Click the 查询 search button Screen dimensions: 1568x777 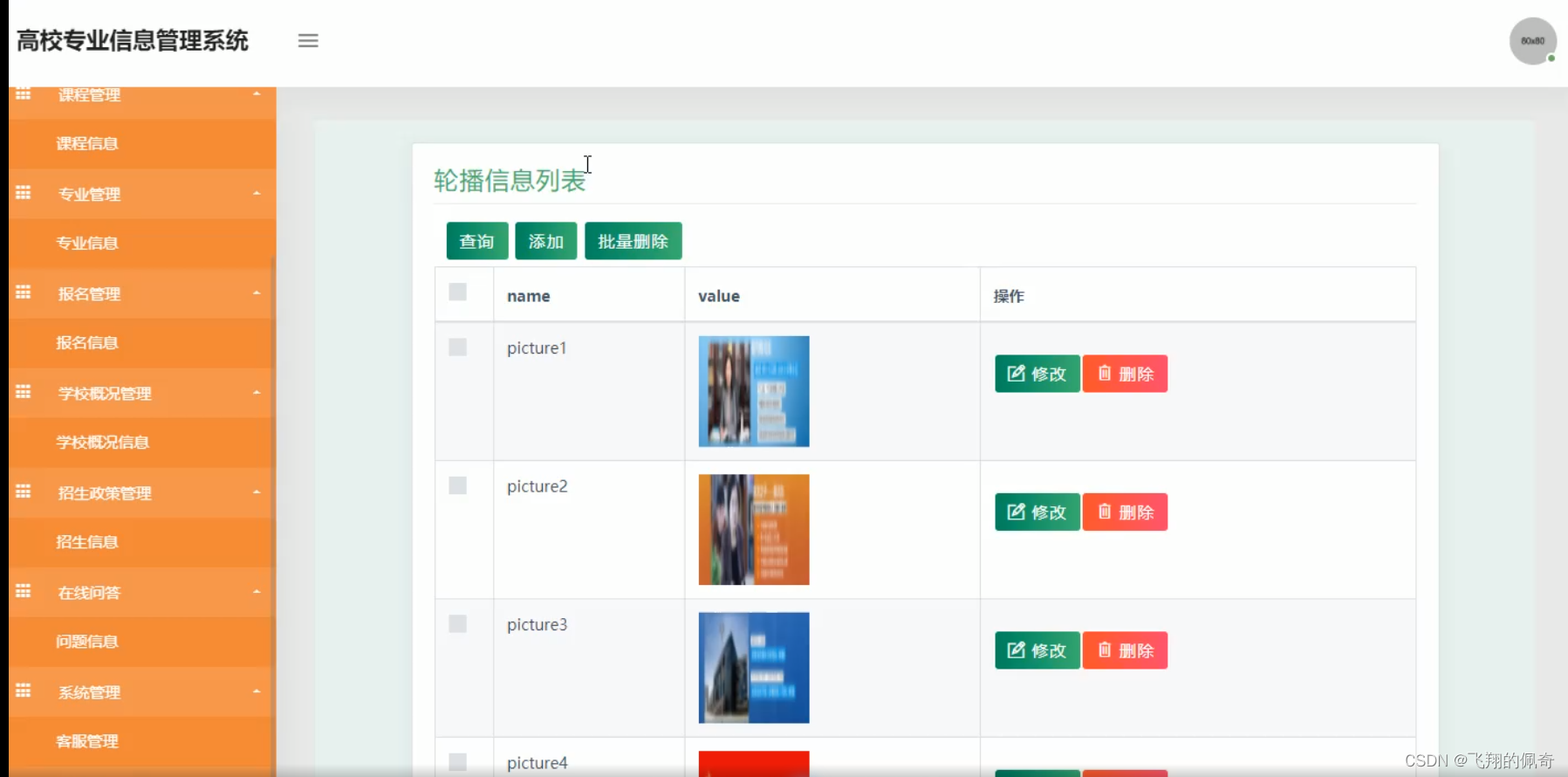coord(477,241)
